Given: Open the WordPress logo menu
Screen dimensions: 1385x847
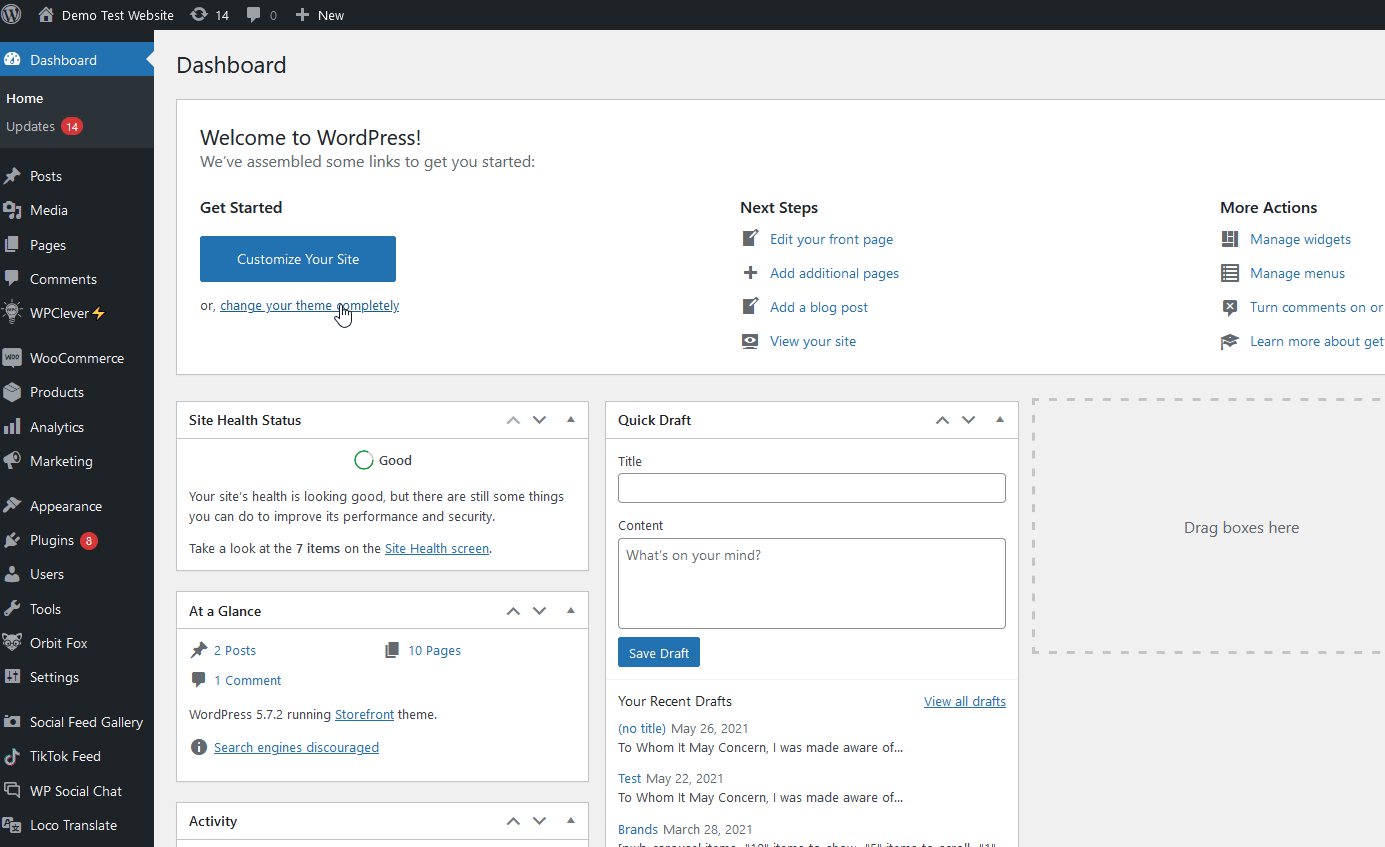Looking at the screenshot, I should [x=12, y=15].
